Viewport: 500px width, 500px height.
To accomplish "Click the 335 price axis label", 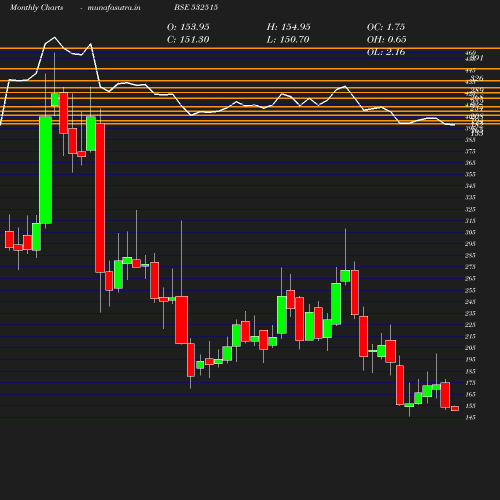I will 470,198.
